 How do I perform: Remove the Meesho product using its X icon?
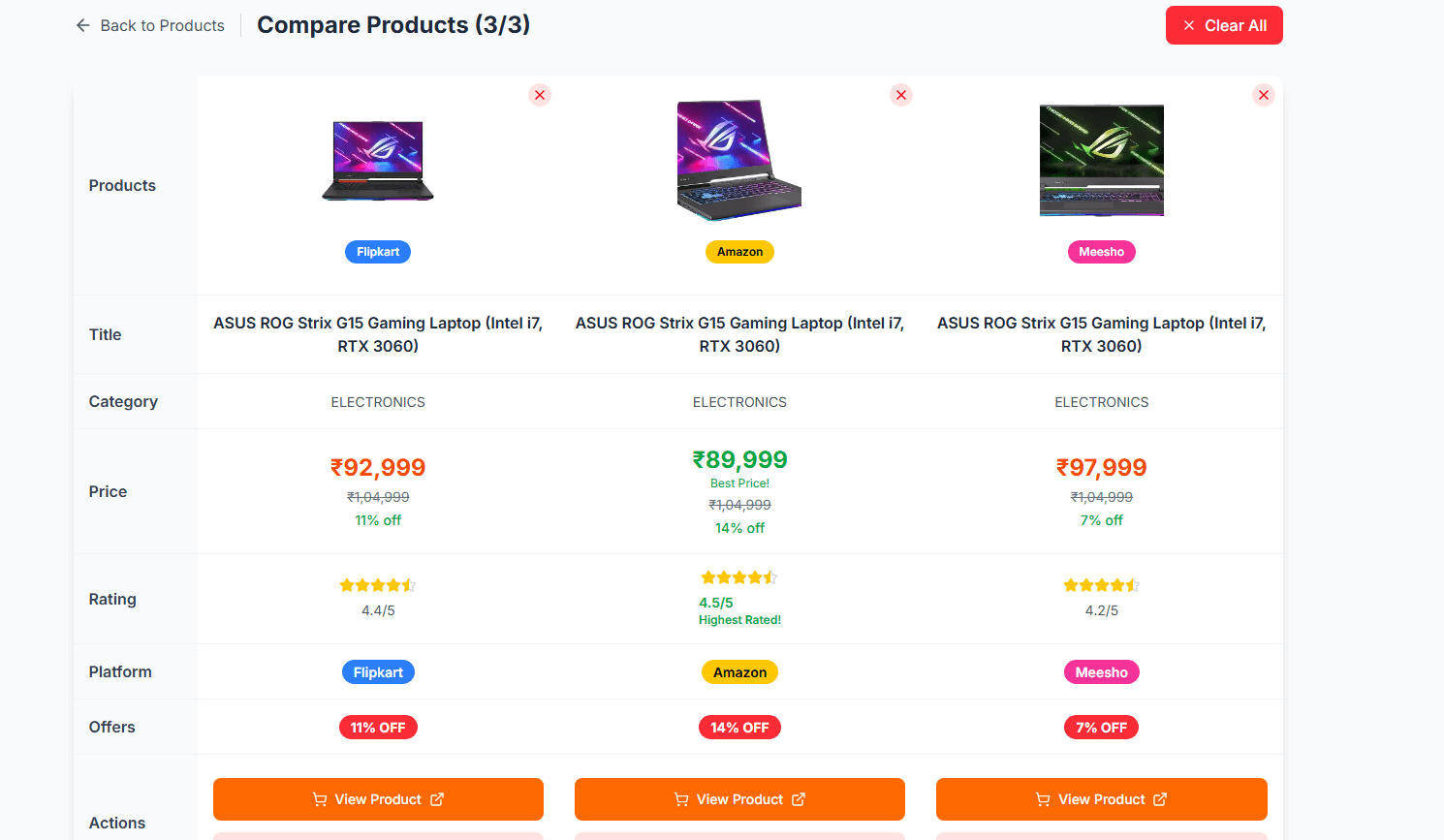(1263, 95)
